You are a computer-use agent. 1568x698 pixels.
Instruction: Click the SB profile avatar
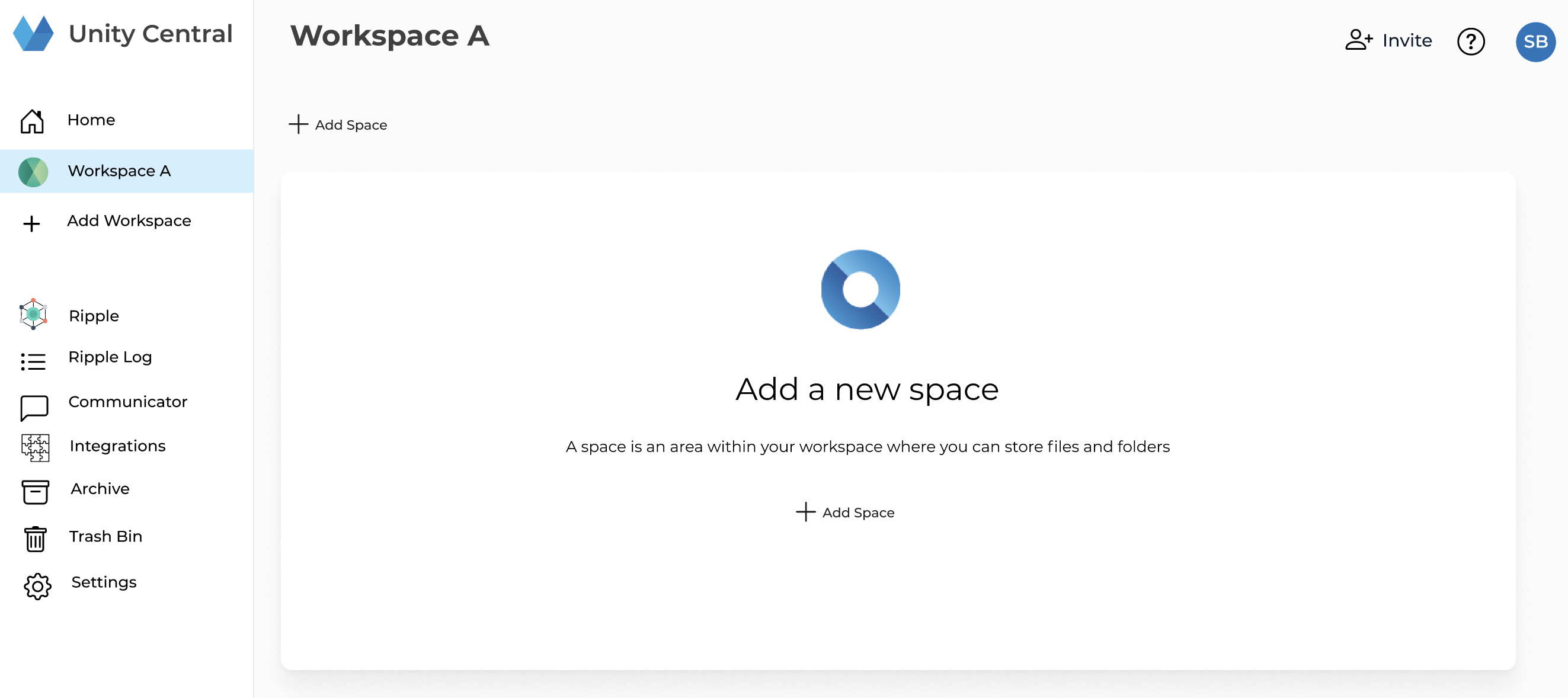tap(1536, 41)
